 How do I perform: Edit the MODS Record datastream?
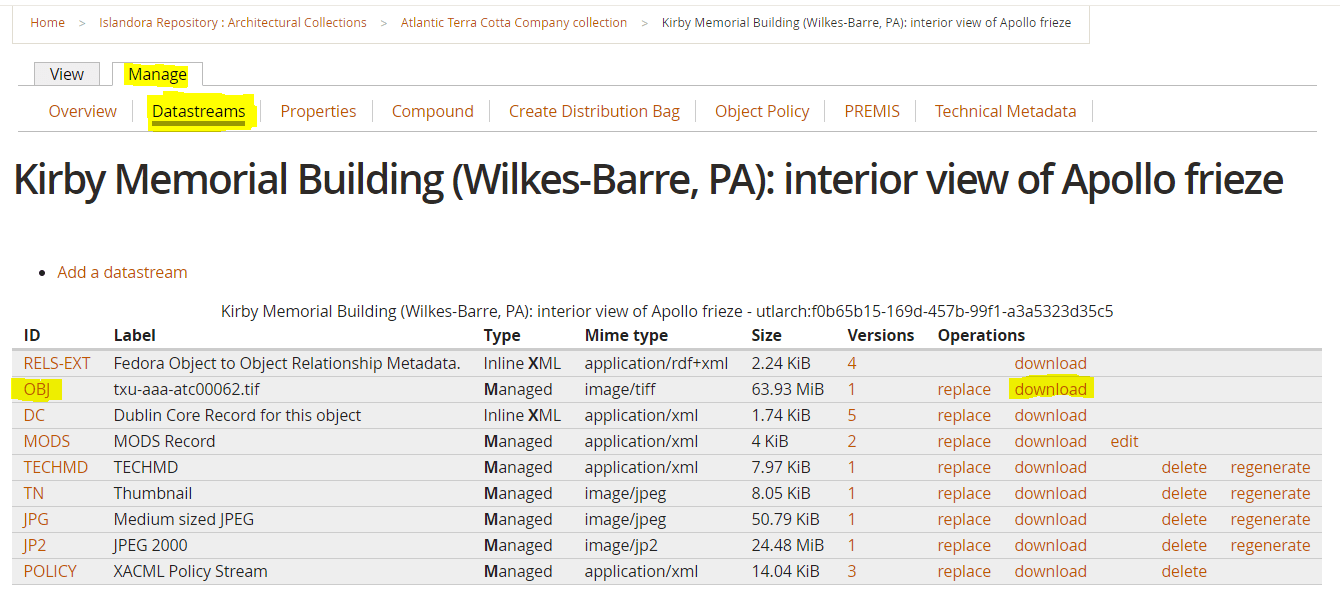click(x=1124, y=441)
